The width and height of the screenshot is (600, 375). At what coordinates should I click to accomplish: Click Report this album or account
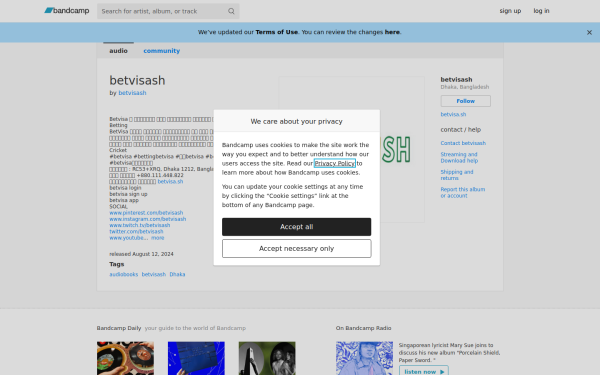463,192
